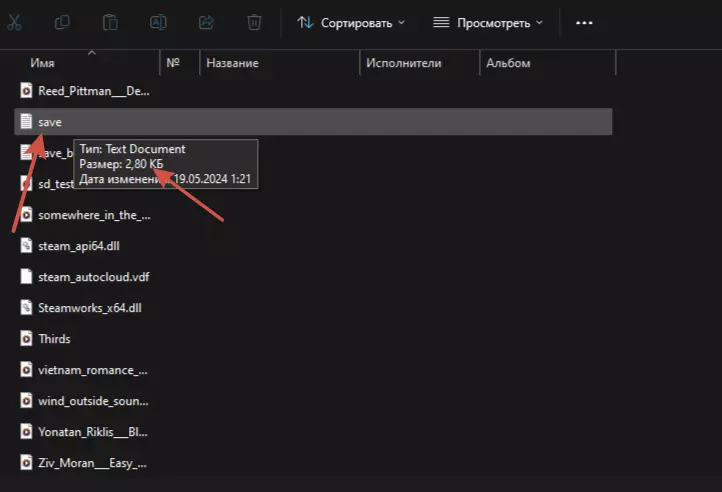Select the steam_autocloud.vdf file

coord(85,277)
